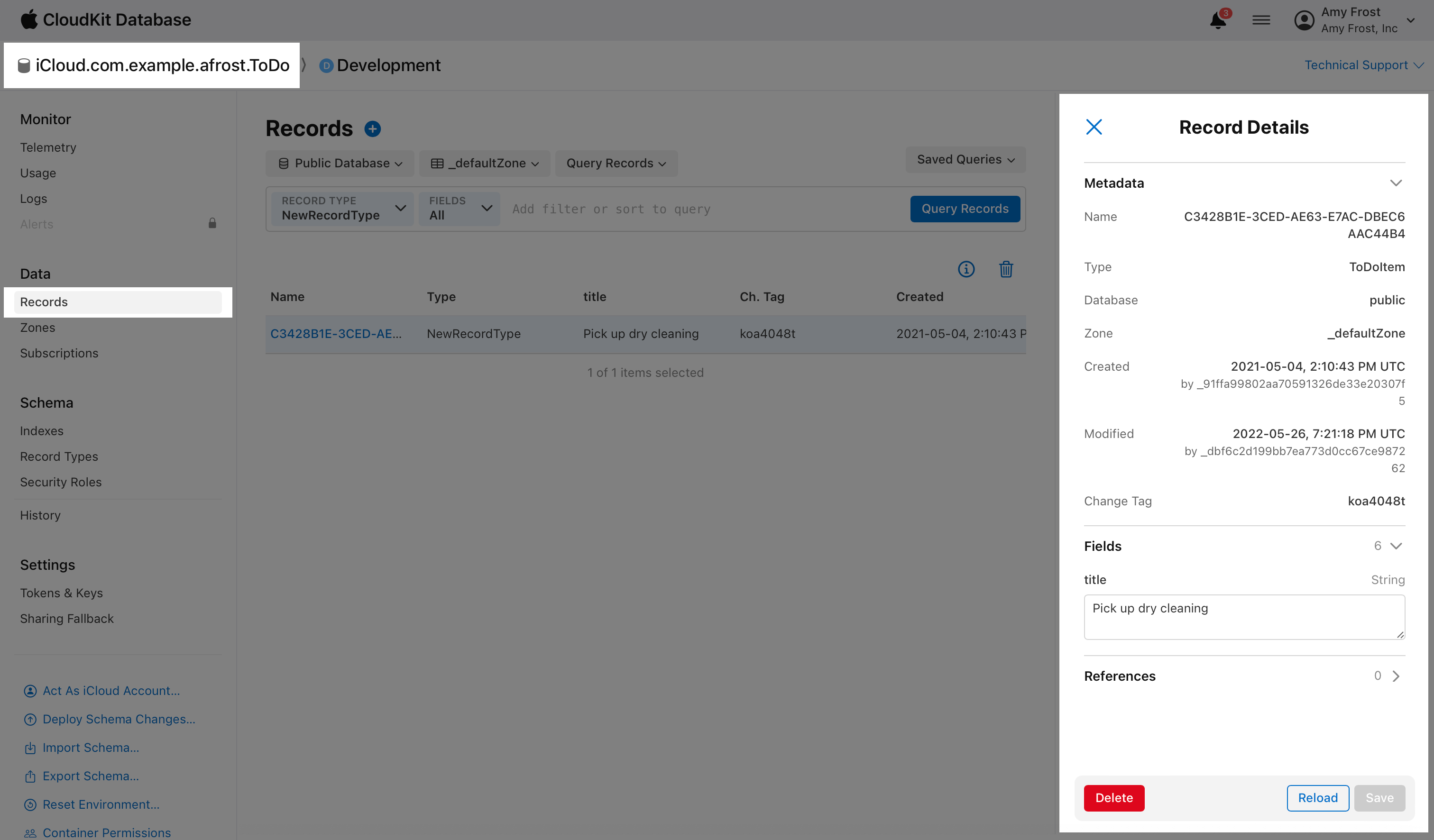Open the _defaultZone dropdown
The image size is (1434, 840).
(x=485, y=163)
